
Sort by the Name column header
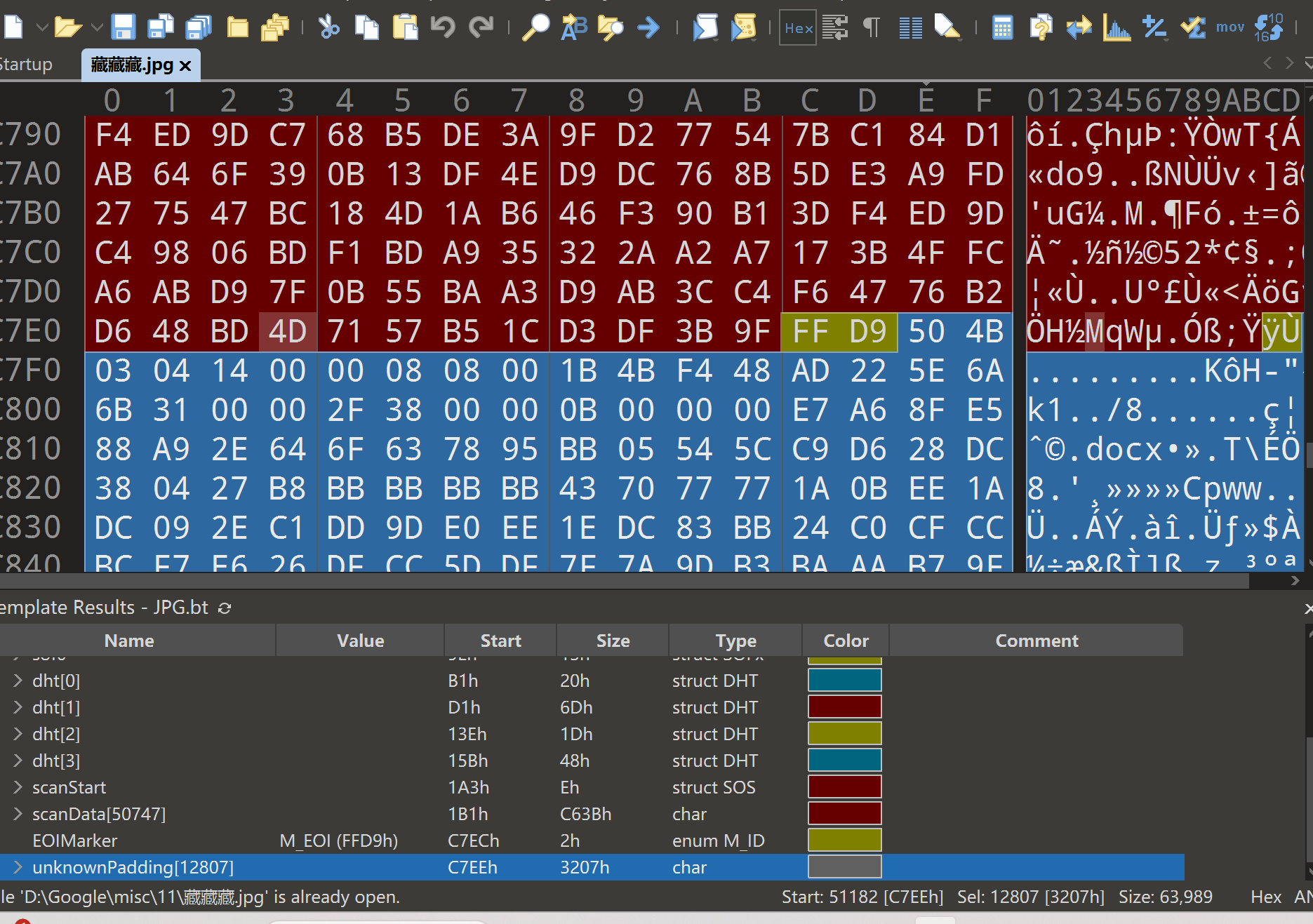[129, 641]
